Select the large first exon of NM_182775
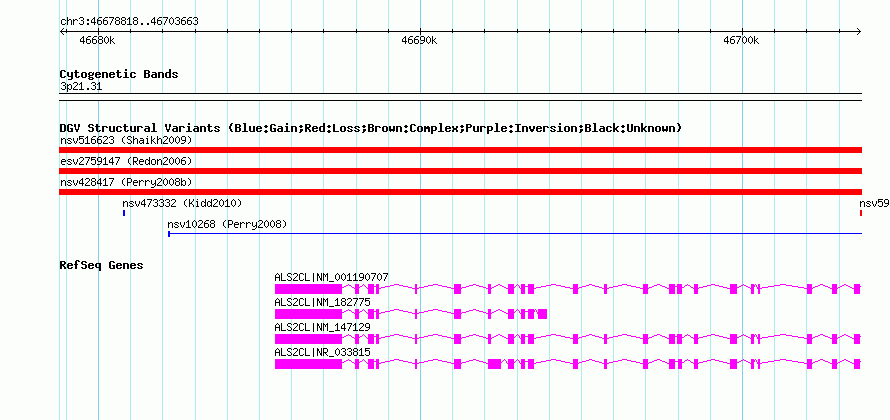The image size is (890, 420). [308, 314]
